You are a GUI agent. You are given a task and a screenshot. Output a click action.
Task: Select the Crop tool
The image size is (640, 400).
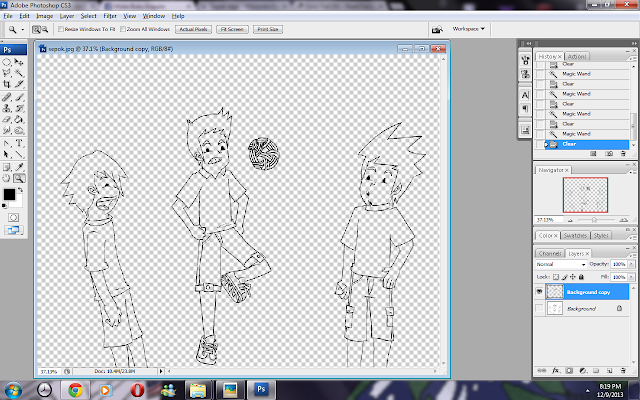pos(7,84)
